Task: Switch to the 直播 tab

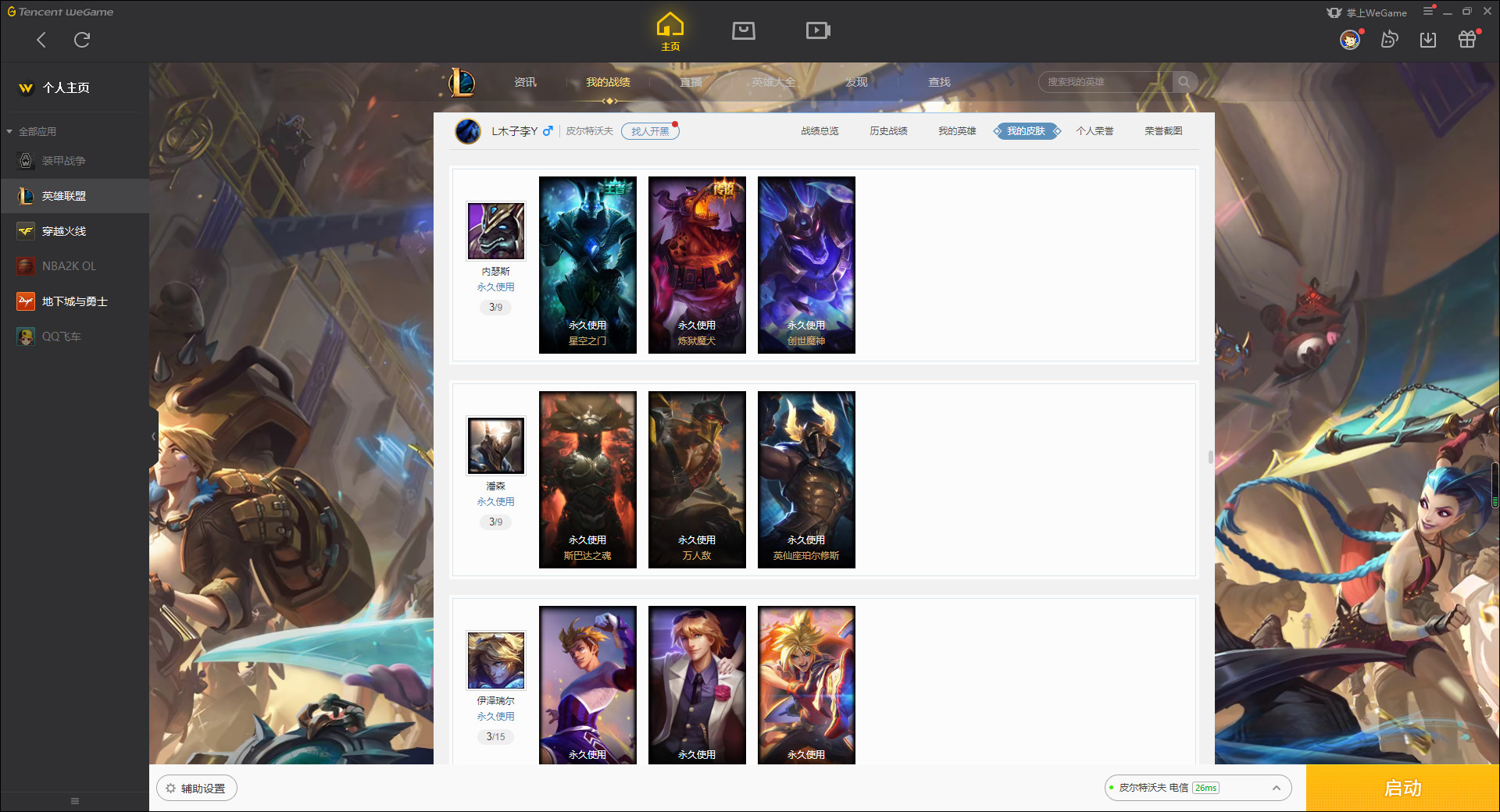Action: pos(691,82)
